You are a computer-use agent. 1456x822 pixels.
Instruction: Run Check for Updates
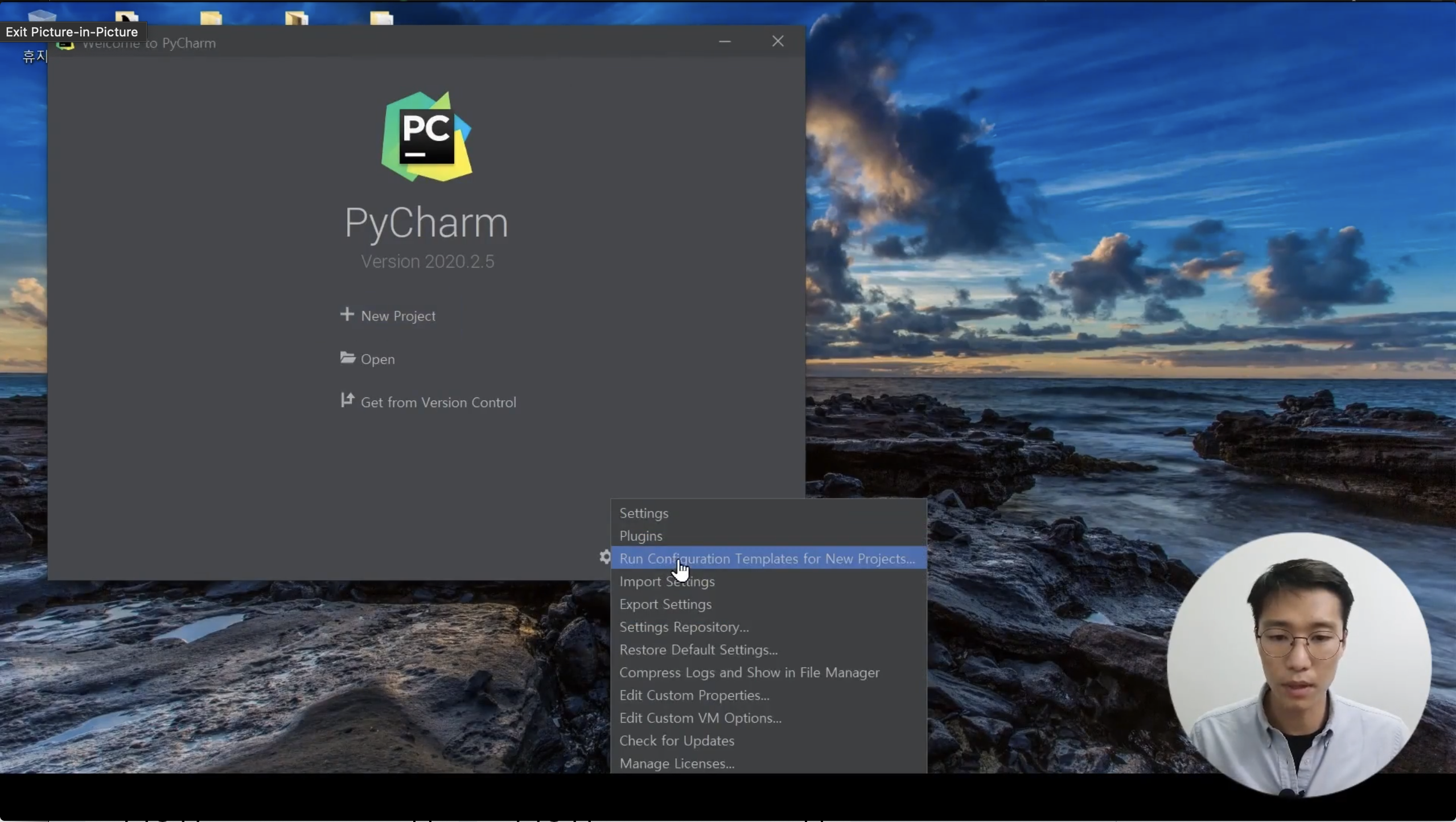click(768, 741)
